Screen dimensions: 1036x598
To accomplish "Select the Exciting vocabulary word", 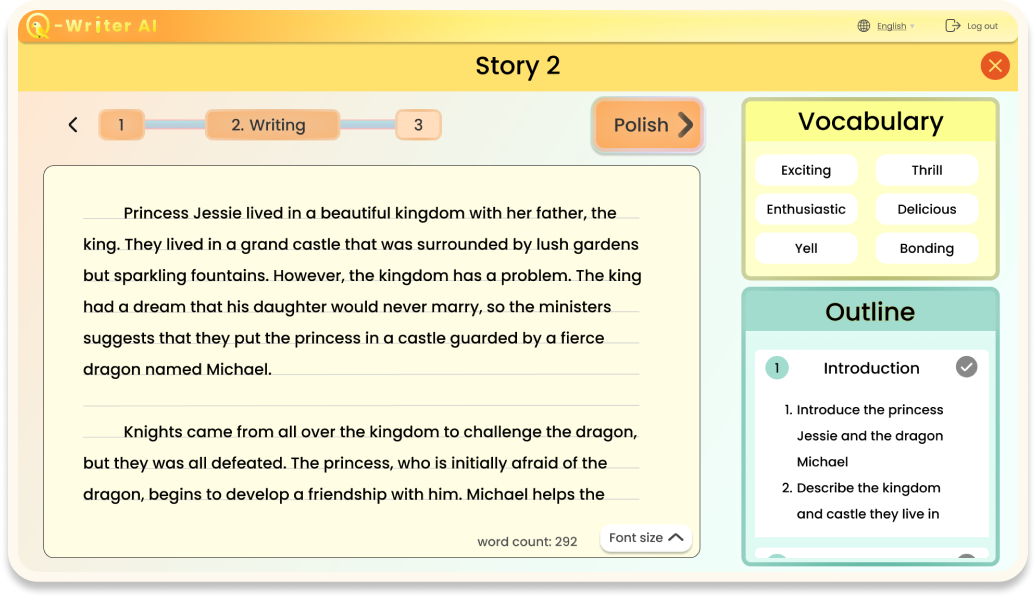I will tap(806, 170).
